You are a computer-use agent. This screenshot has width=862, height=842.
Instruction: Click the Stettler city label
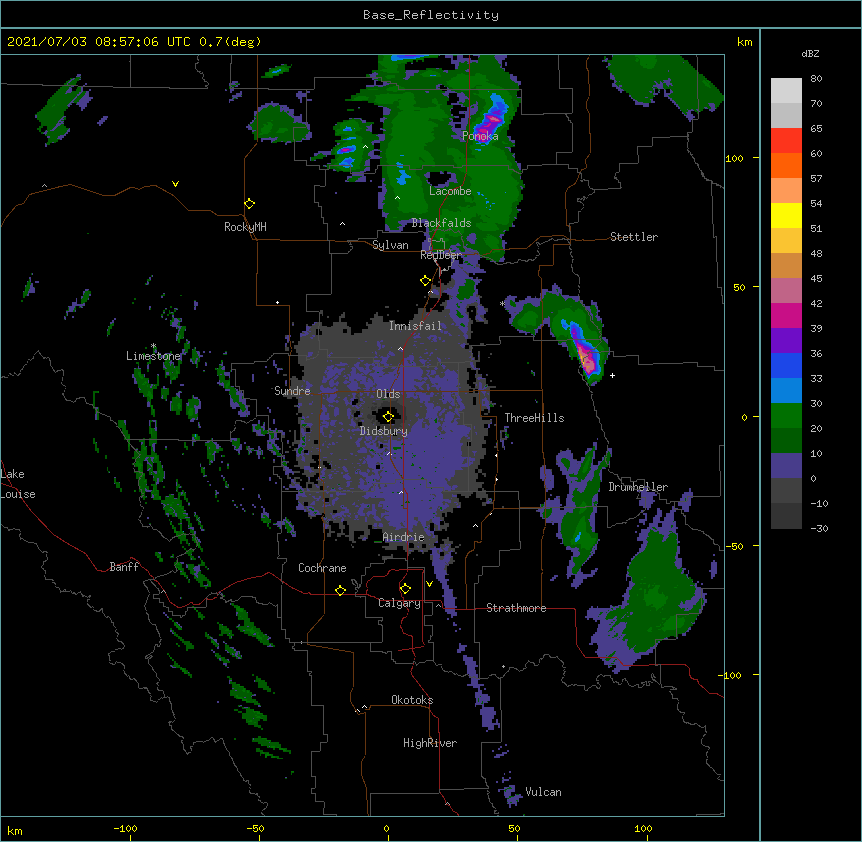tap(634, 237)
